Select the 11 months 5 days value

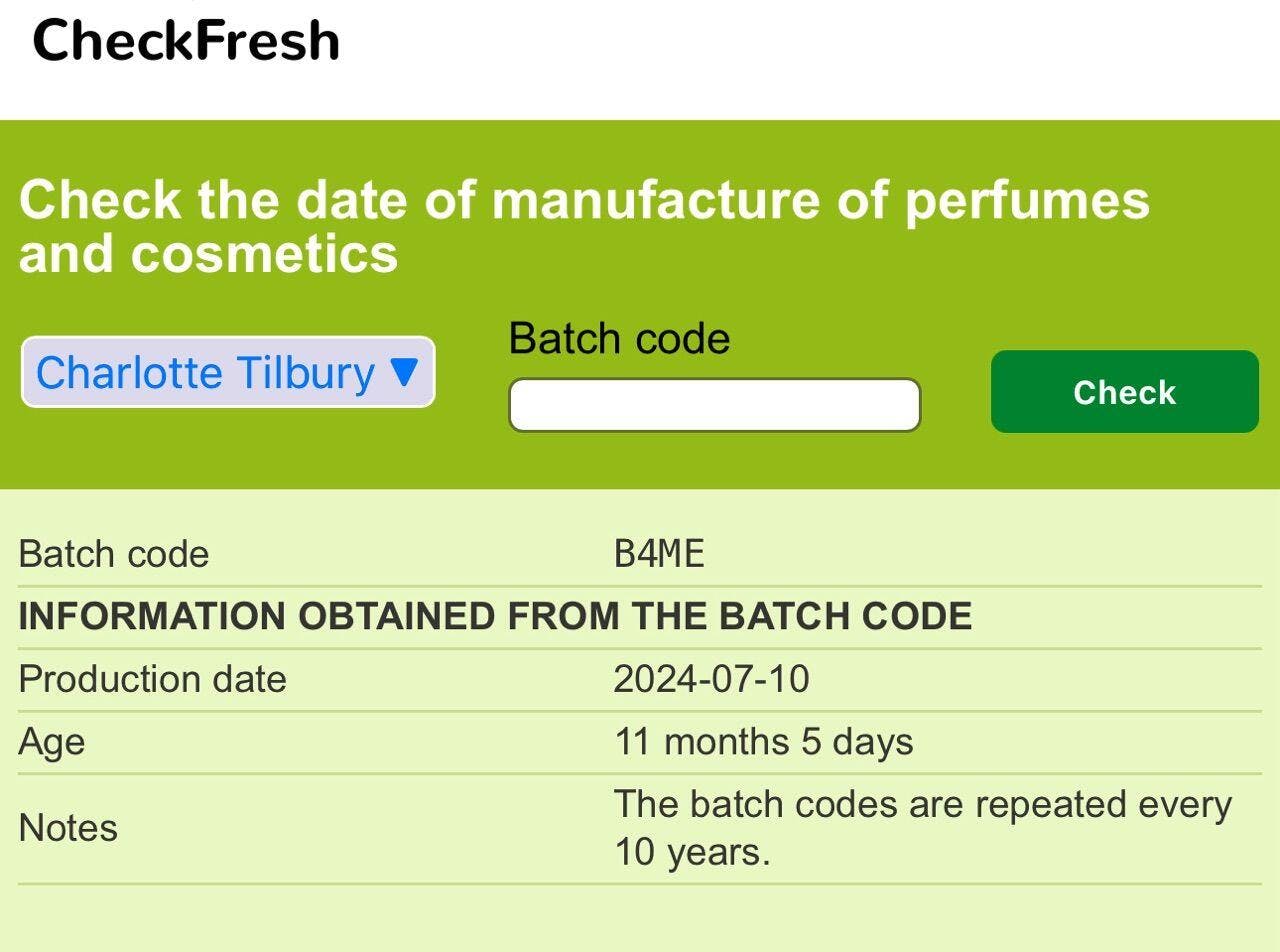pyautogui.click(x=763, y=742)
